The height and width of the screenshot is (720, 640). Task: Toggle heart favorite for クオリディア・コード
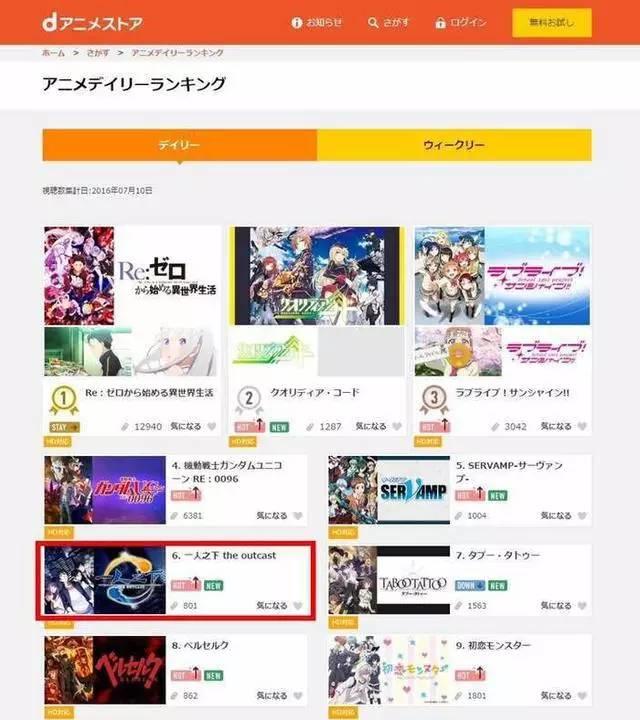397,427
